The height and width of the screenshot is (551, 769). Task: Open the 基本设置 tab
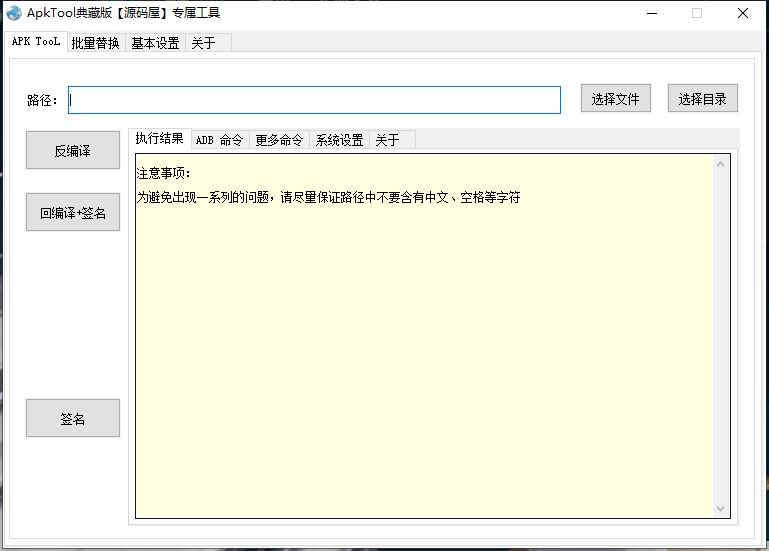click(x=155, y=43)
